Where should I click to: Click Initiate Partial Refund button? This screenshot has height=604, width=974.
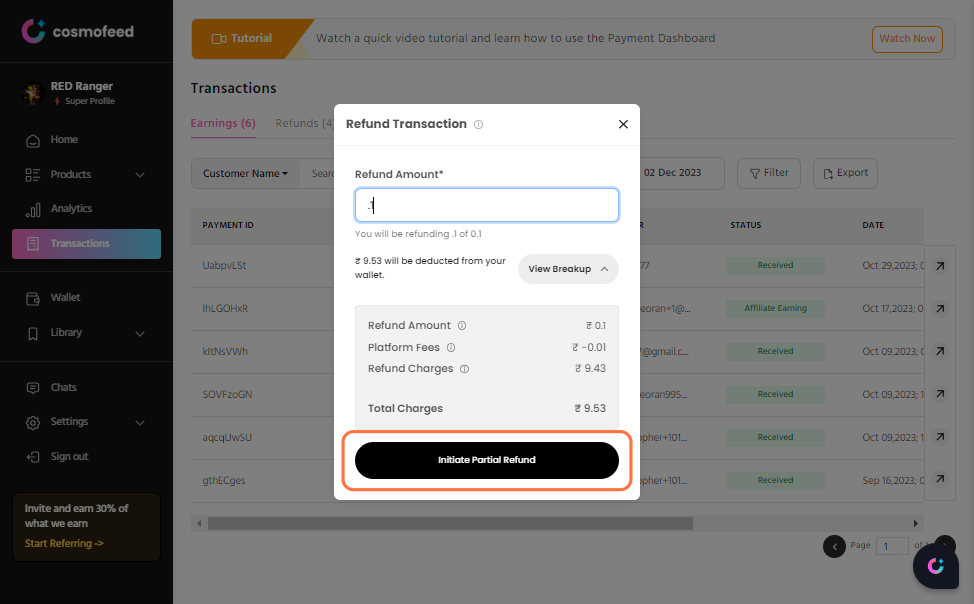(x=486, y=460)
